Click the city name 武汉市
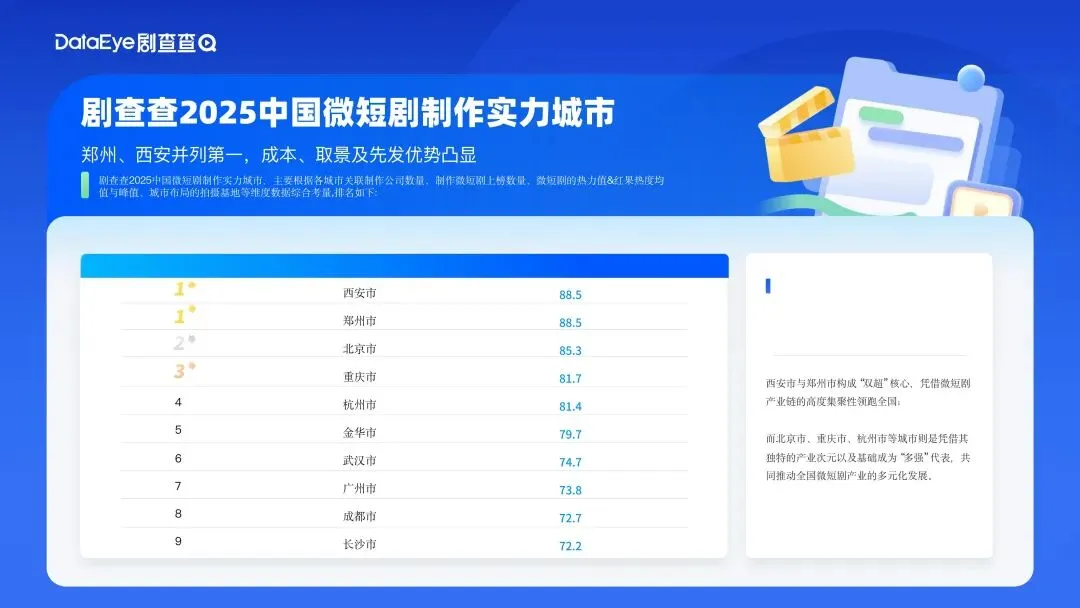The width and height of the screenshot is (1080, 608). coord(360,461)
